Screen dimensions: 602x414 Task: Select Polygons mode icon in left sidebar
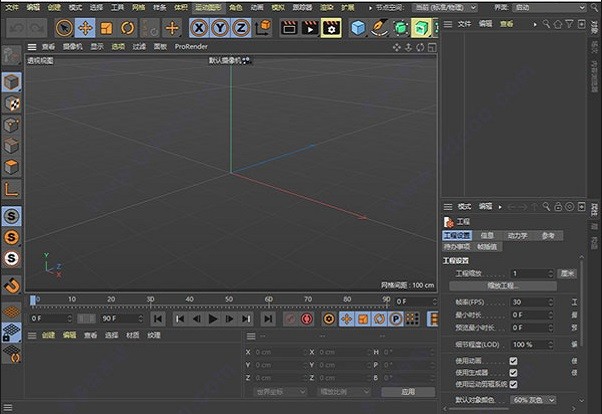click(x=12, y=167)
